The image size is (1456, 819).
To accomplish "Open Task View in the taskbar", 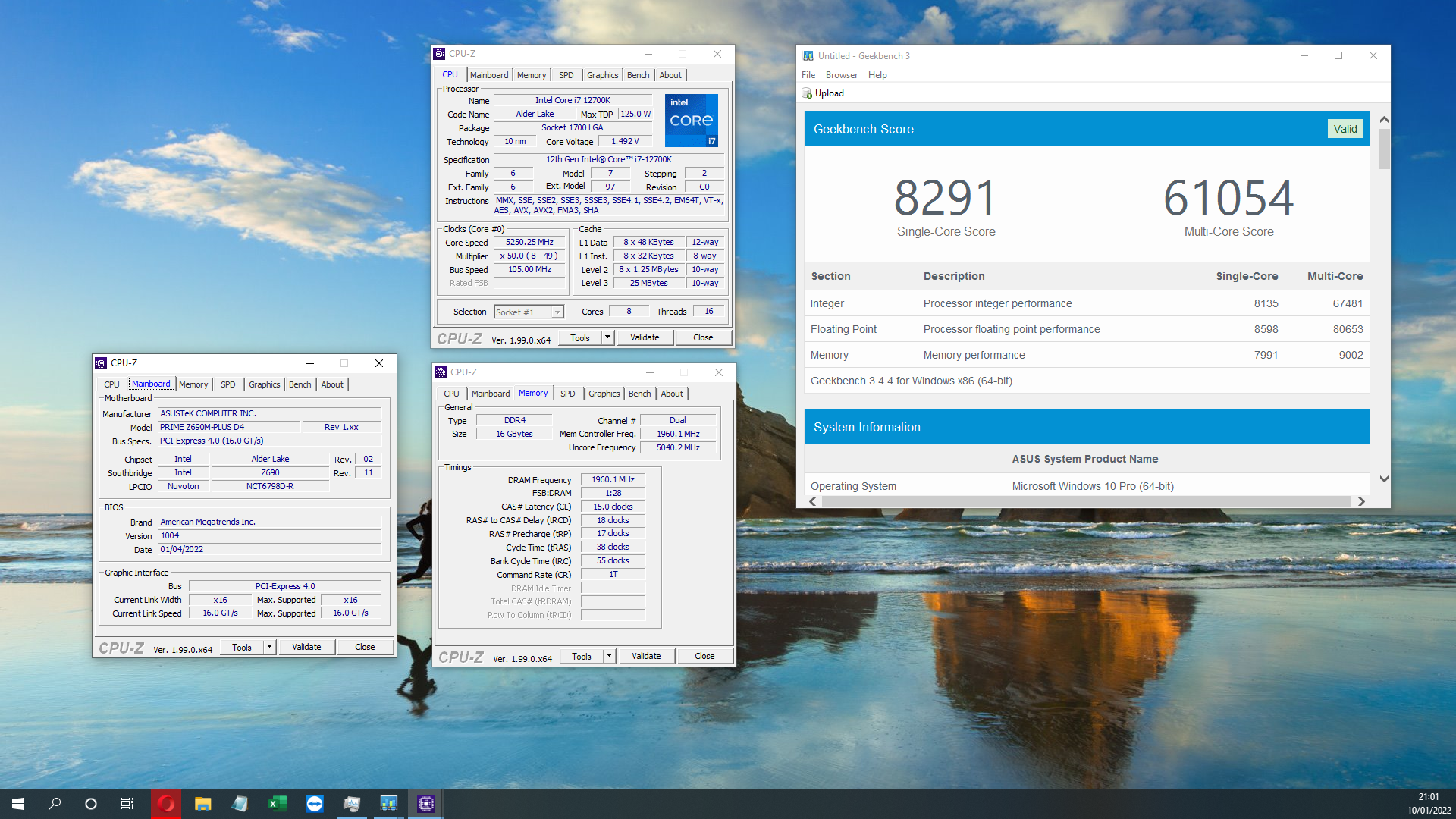I will [x=127, y=804].
